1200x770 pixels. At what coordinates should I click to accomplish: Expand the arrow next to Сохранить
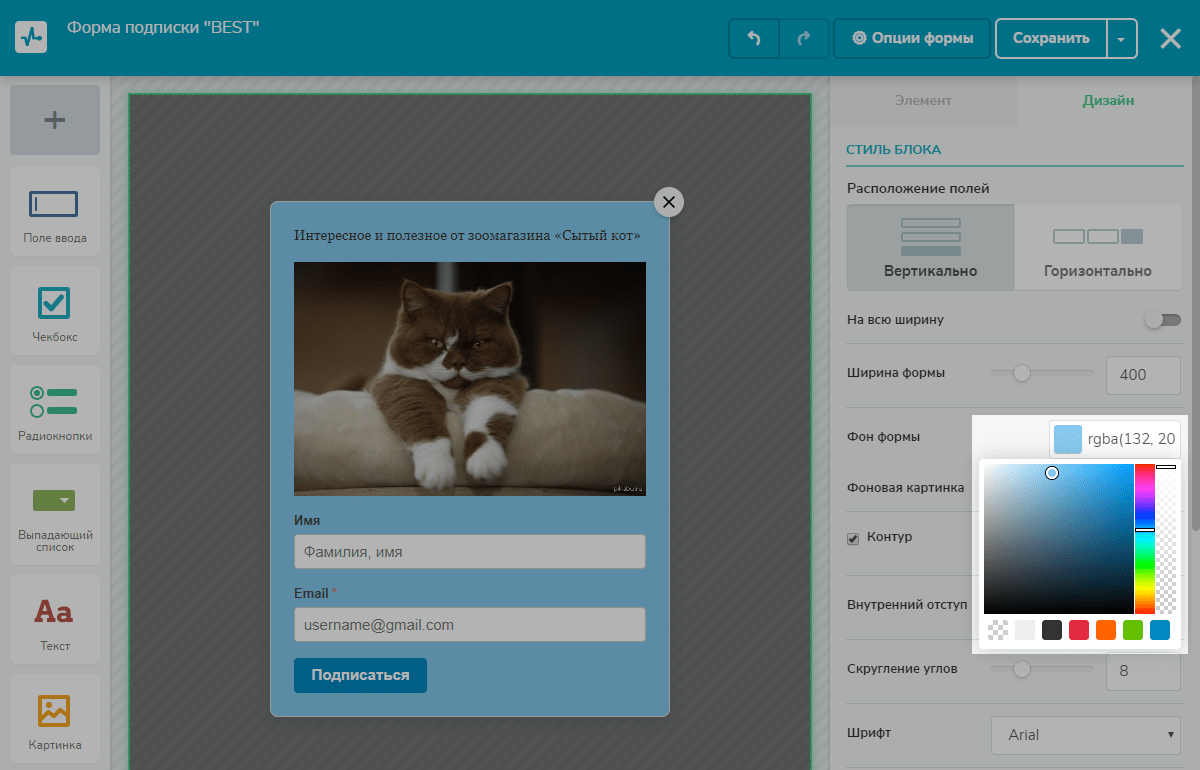click(1121, 39)
